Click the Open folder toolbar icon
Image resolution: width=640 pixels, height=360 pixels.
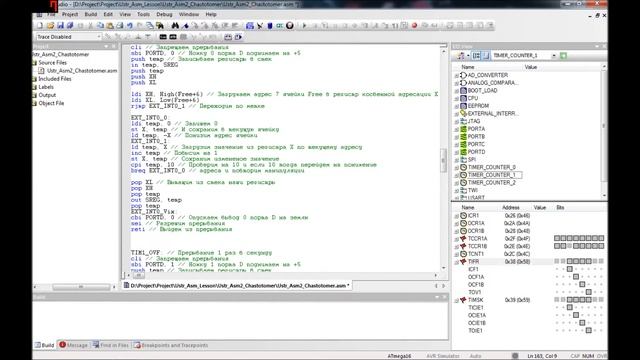coord(50,26)
